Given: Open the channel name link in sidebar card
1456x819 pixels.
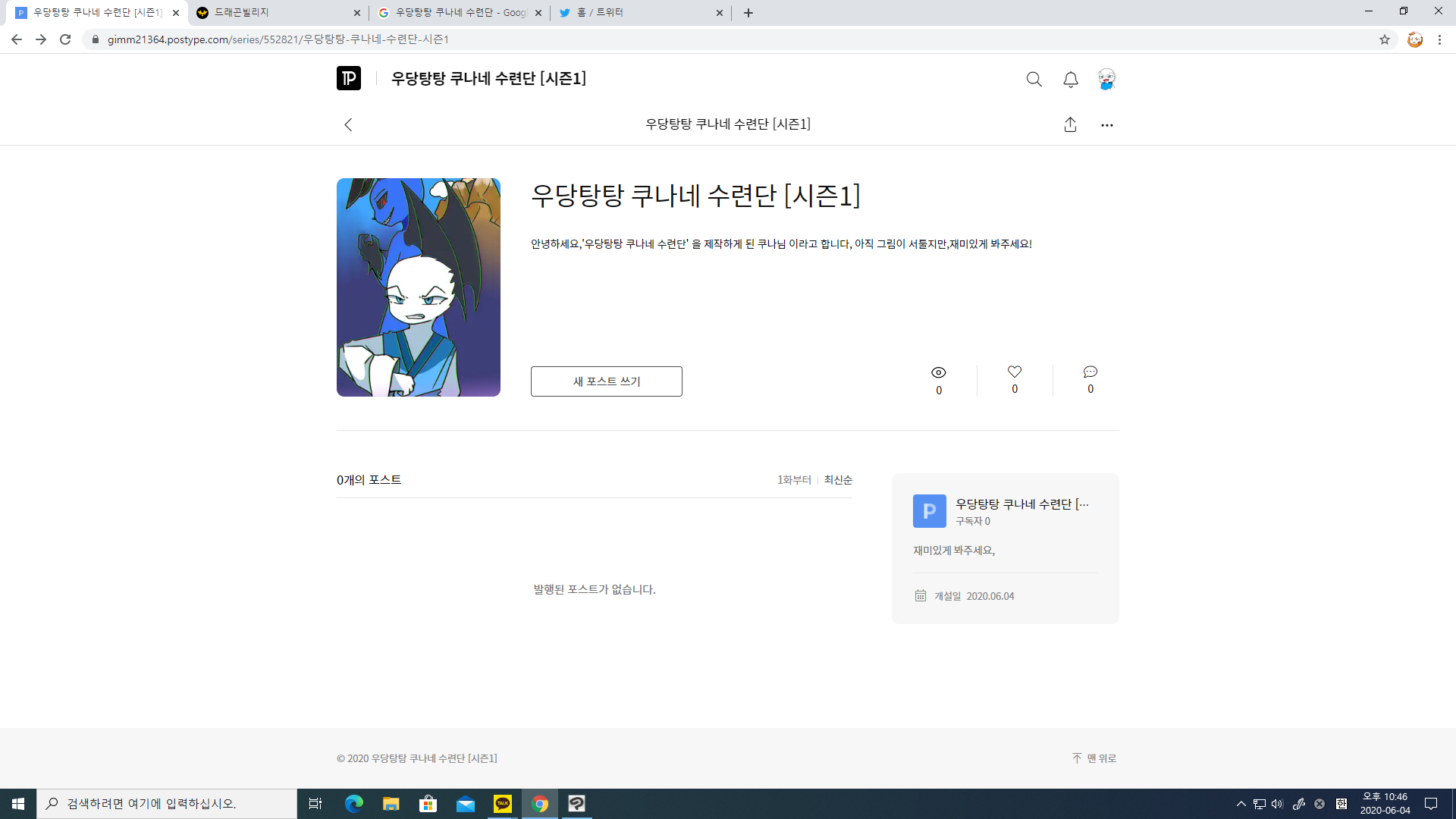Looking at the screenshot, I should tap(1022, 504).
